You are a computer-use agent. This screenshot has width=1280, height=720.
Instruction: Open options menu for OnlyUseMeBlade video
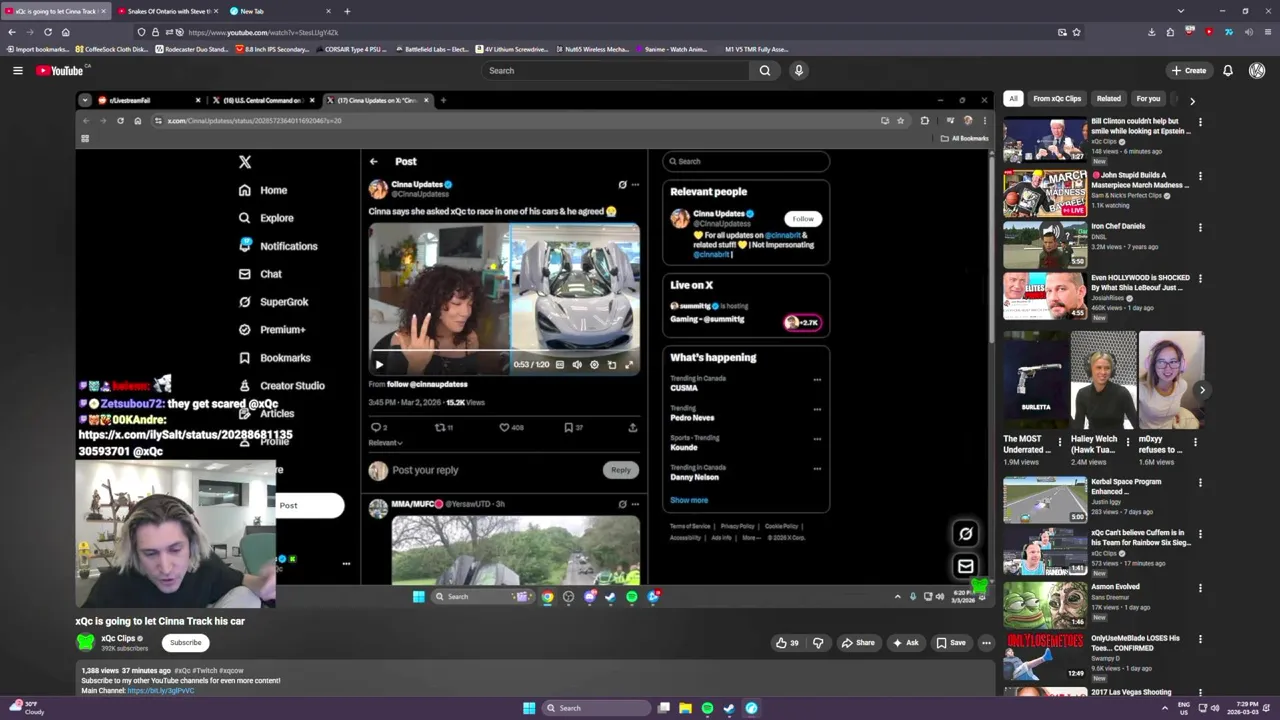(1200, 639)
